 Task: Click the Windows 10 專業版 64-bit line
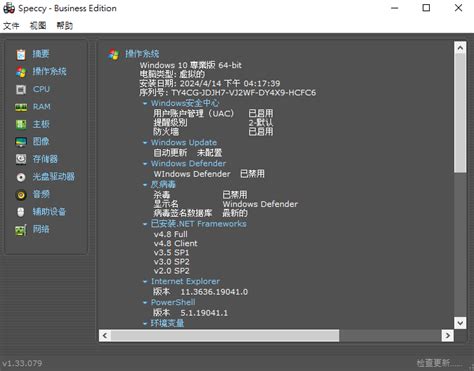[191, 65]
